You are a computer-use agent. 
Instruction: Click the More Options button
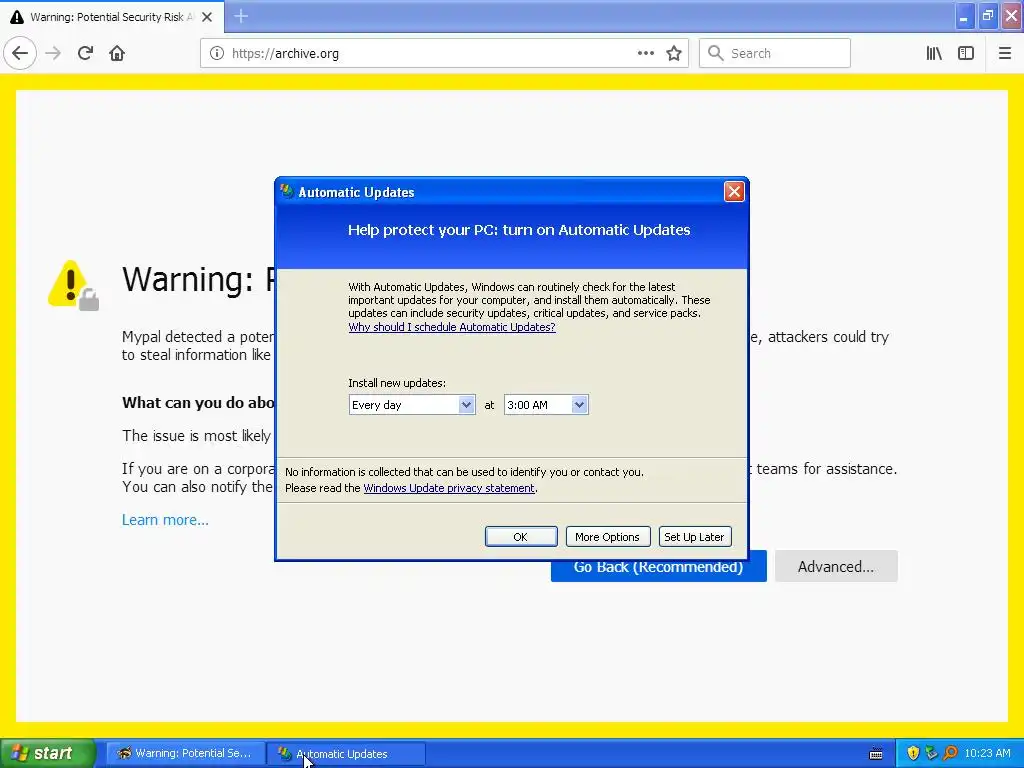[x=607, y=537]
